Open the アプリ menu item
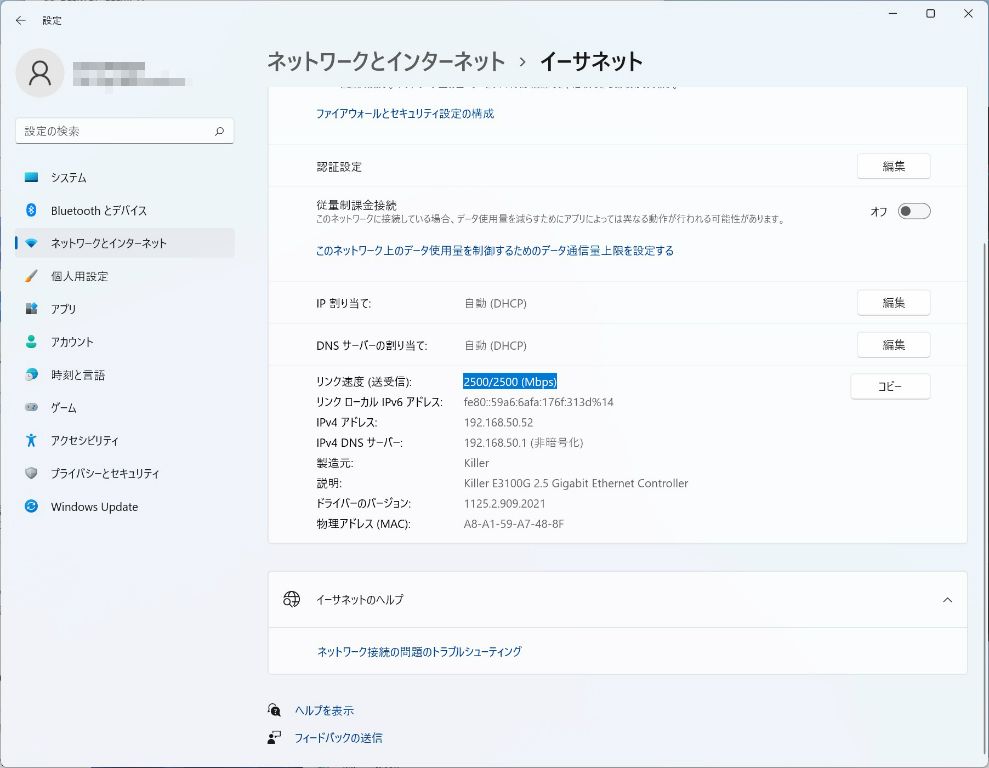The height and width of the screenshot is (768, 989). [x=63, y=309]
